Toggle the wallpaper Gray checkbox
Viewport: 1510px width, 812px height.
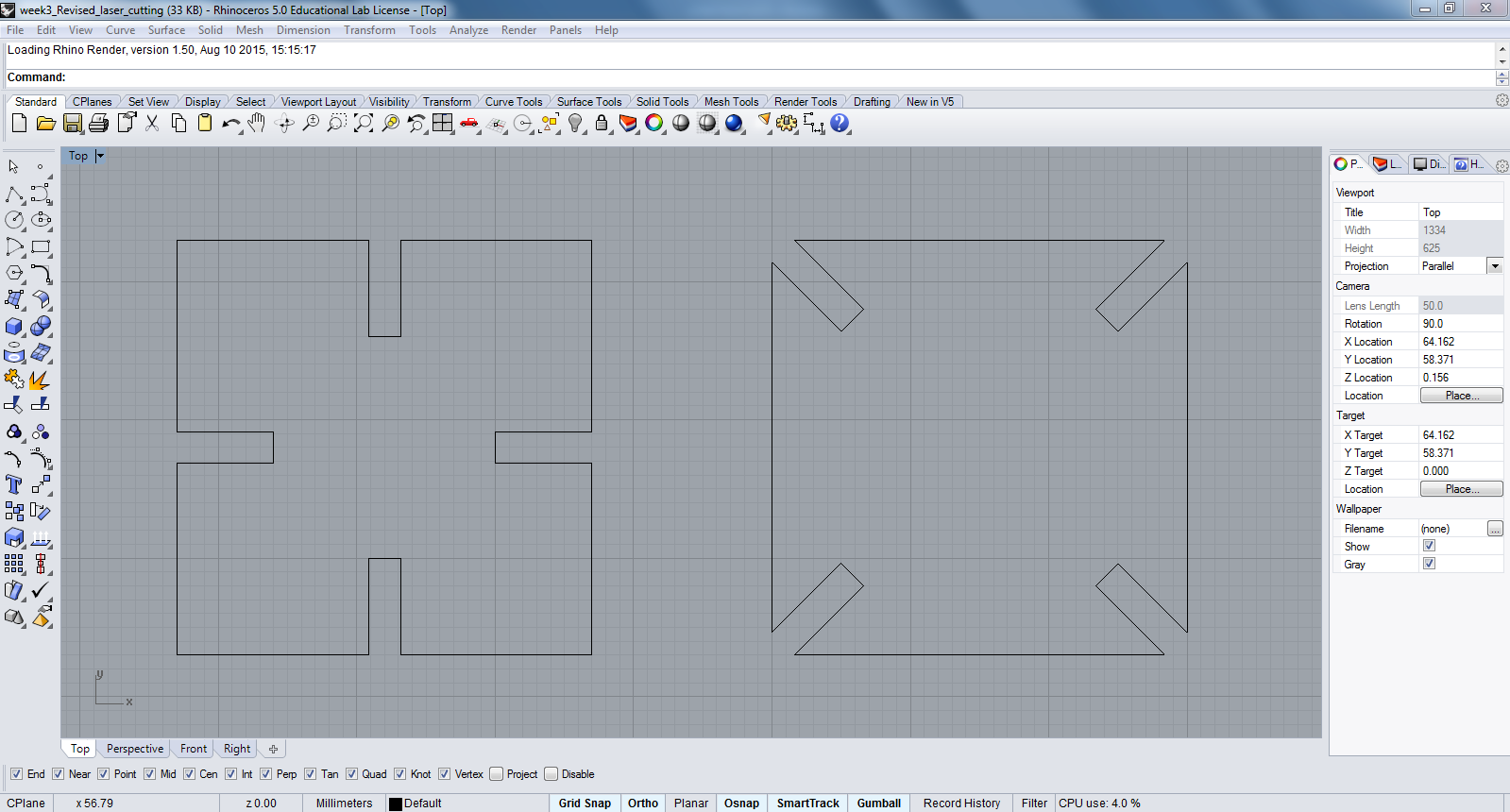click(1429, 564)
